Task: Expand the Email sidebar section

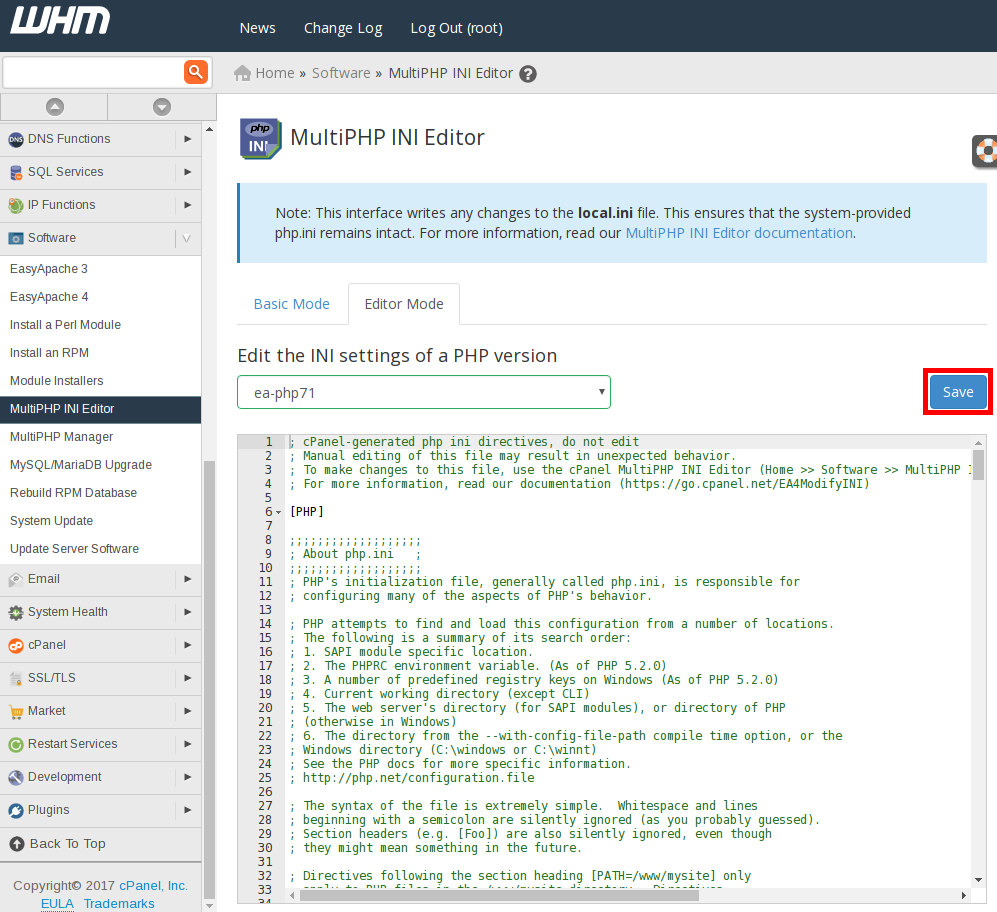Action: (x=187, y=579)
